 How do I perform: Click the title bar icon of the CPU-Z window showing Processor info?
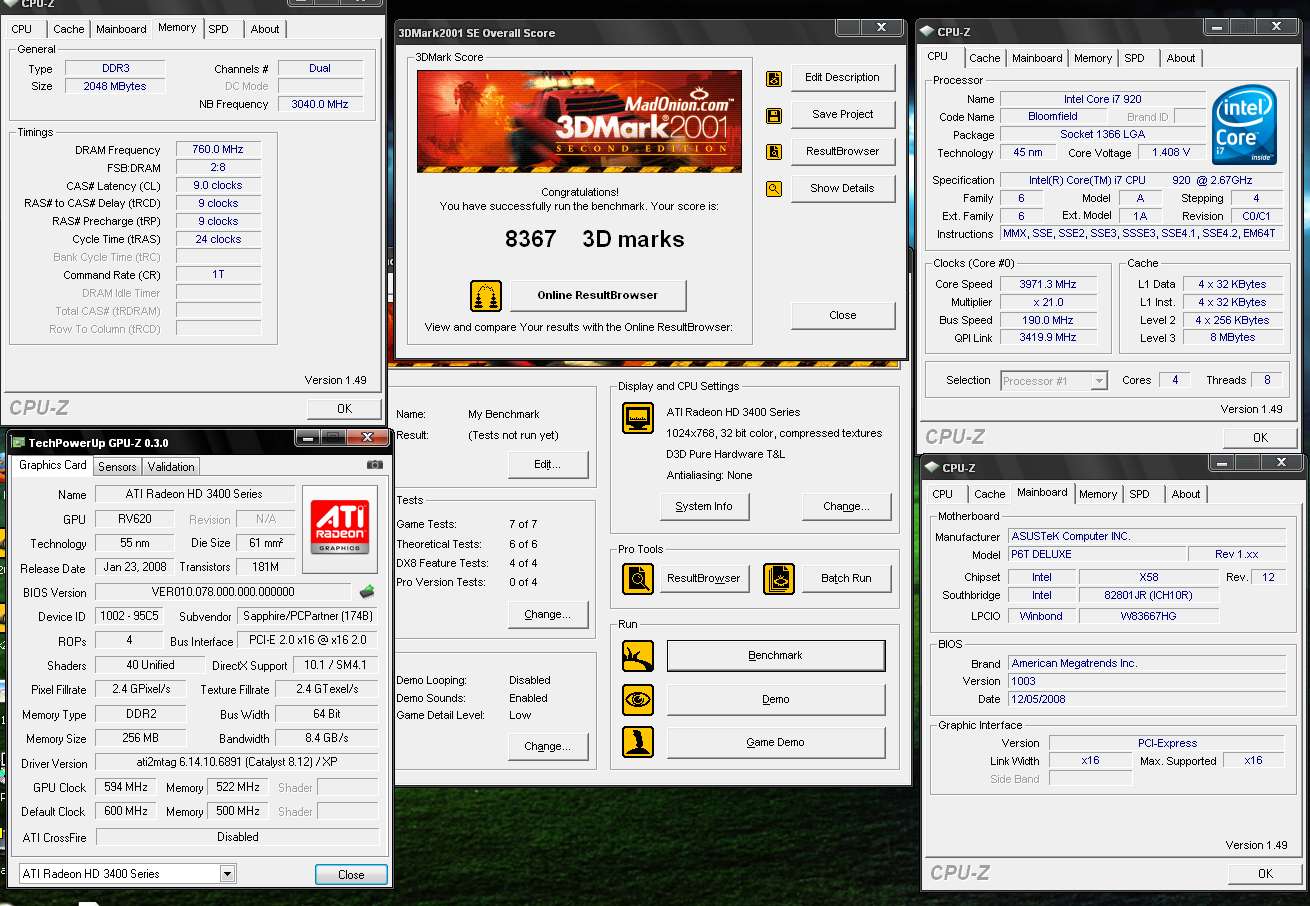(928, 32)
